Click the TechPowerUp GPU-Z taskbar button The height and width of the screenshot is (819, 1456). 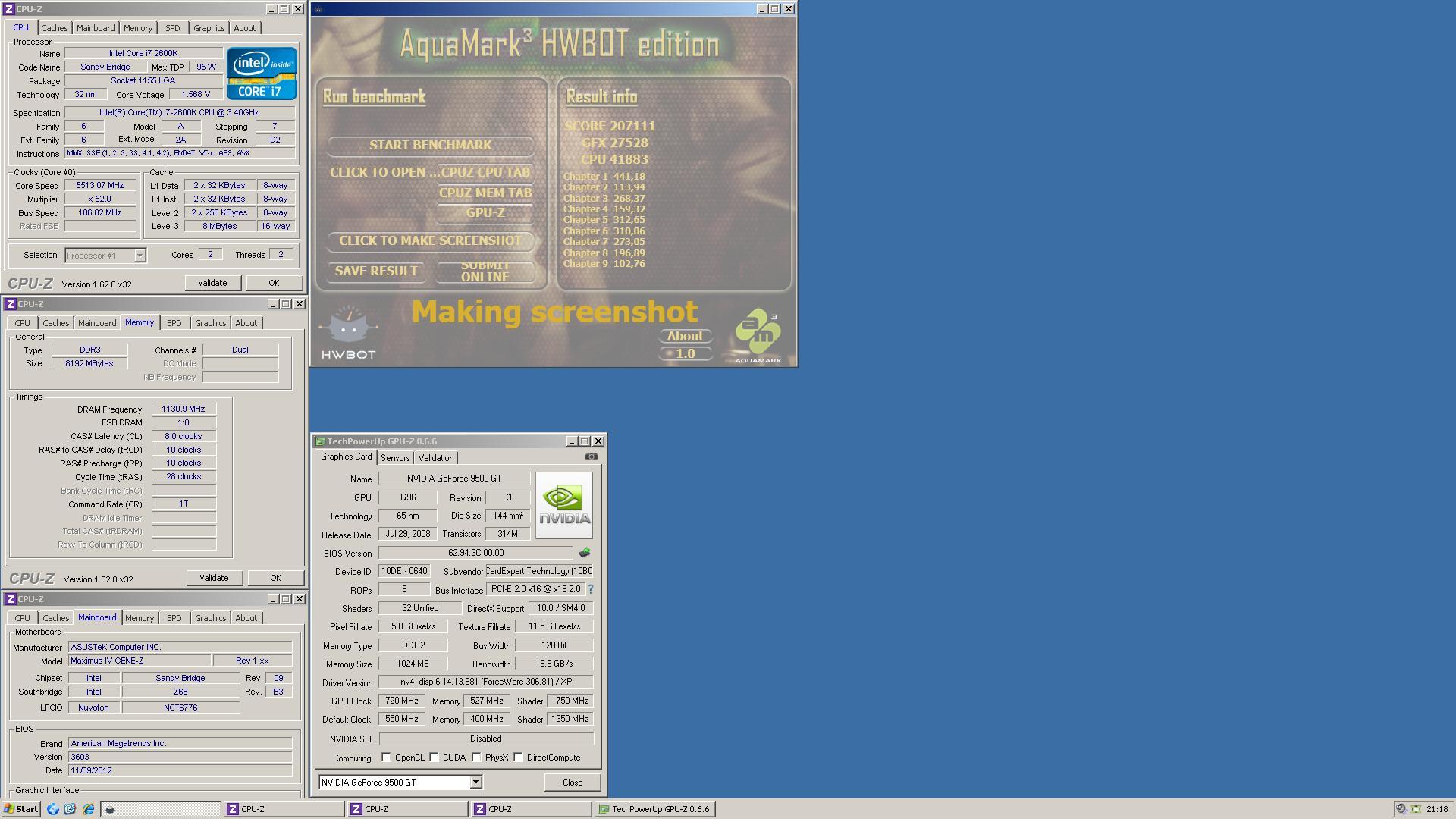click(x=654, y=809)
